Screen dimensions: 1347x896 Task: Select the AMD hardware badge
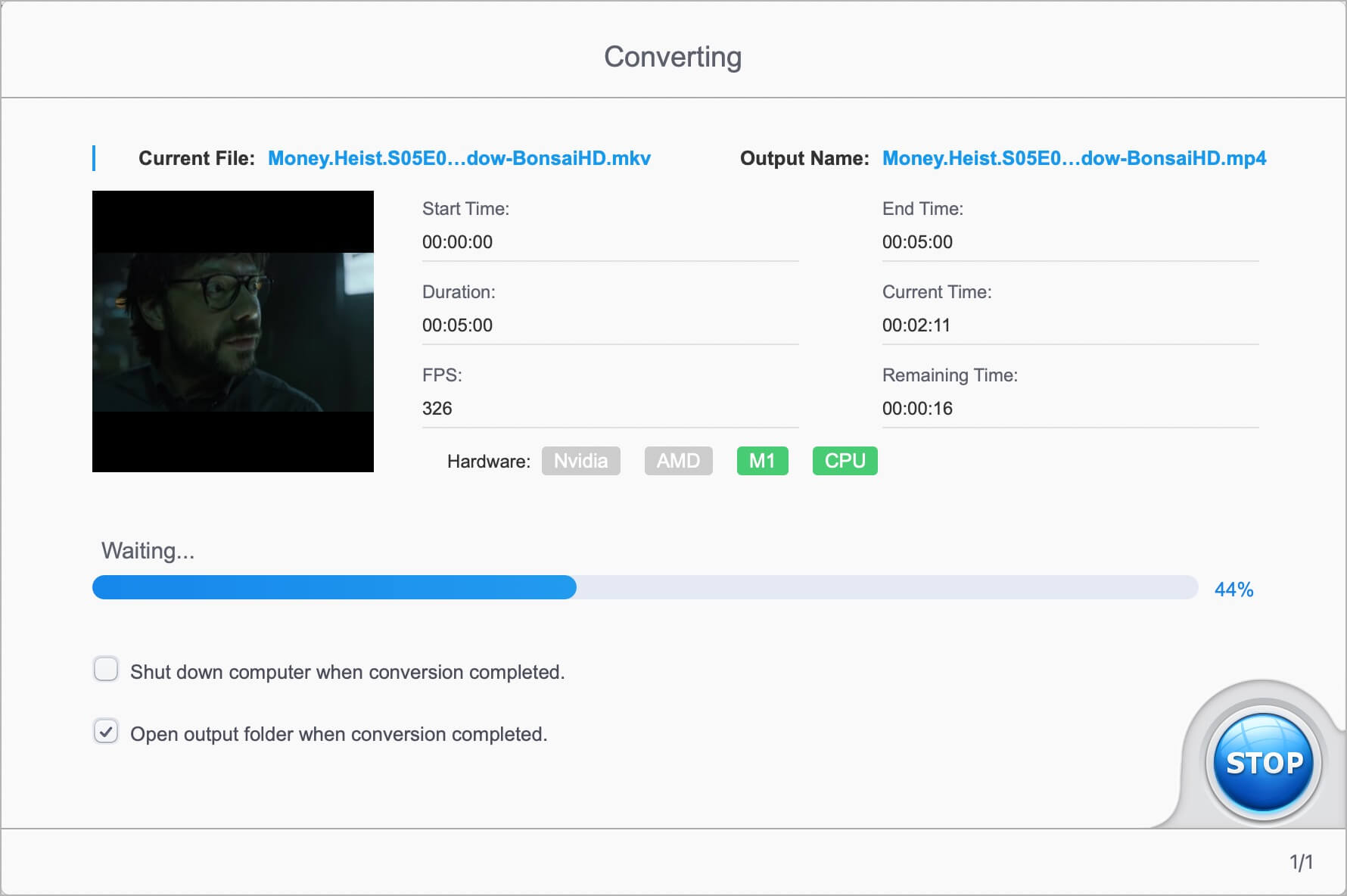click(678, 461)
